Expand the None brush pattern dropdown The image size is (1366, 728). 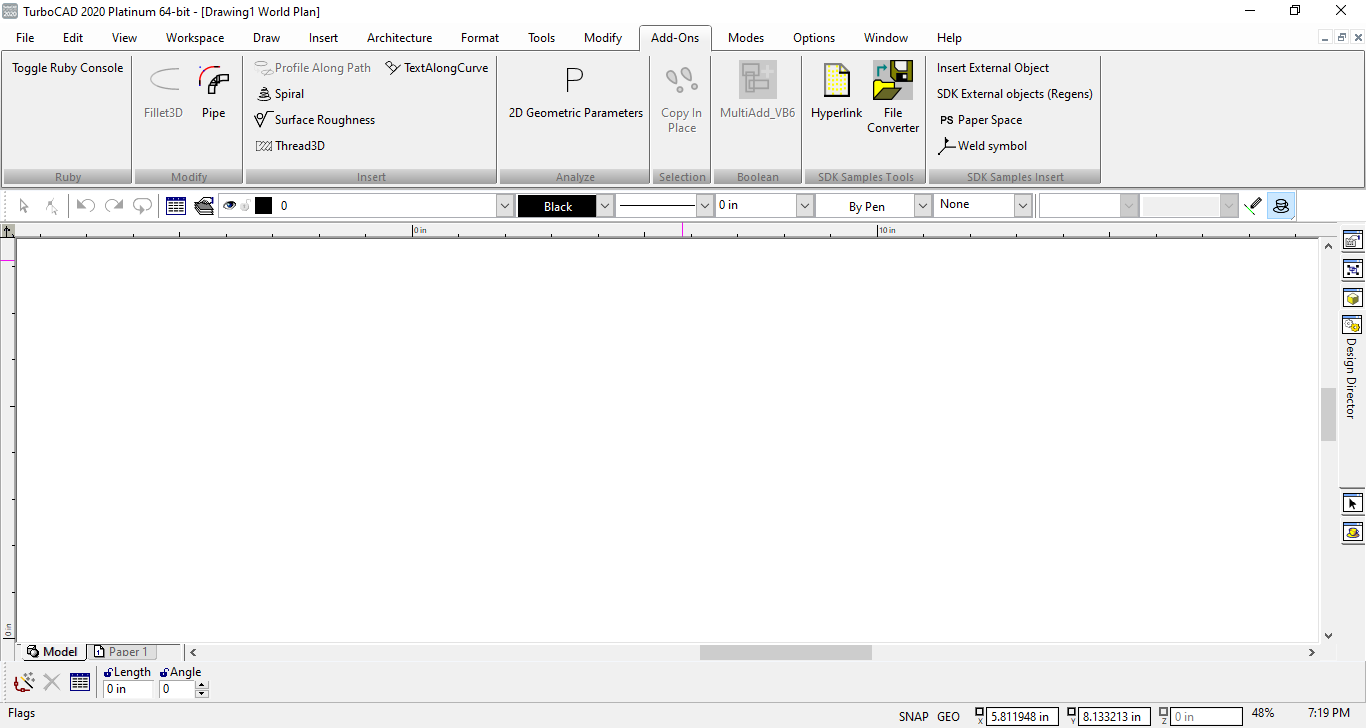tap(1023, 206)
